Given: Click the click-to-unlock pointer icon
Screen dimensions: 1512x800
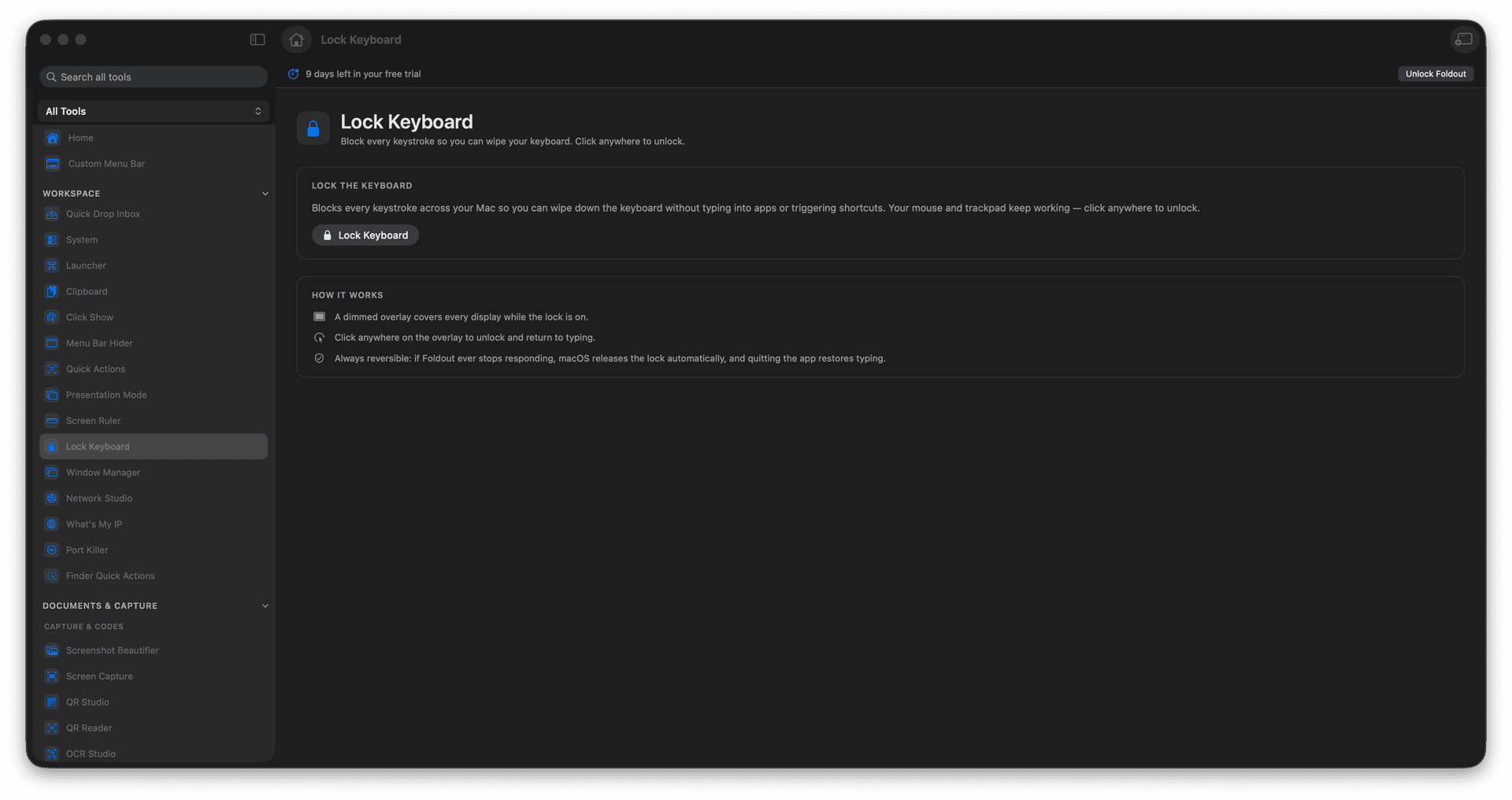Looking at the screenshot, I should 319,338.
